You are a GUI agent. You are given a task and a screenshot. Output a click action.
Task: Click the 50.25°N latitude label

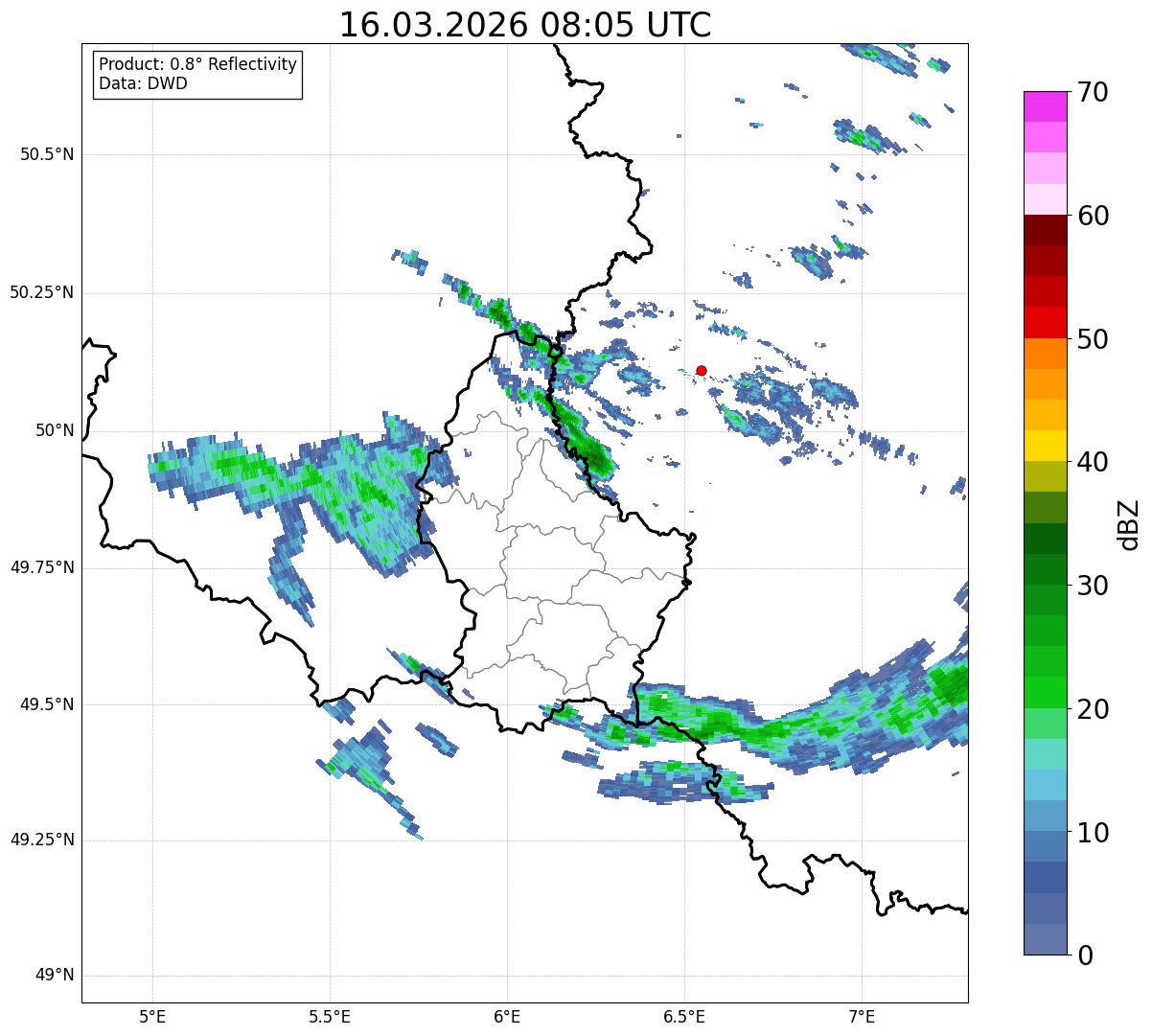click(42, 292)
